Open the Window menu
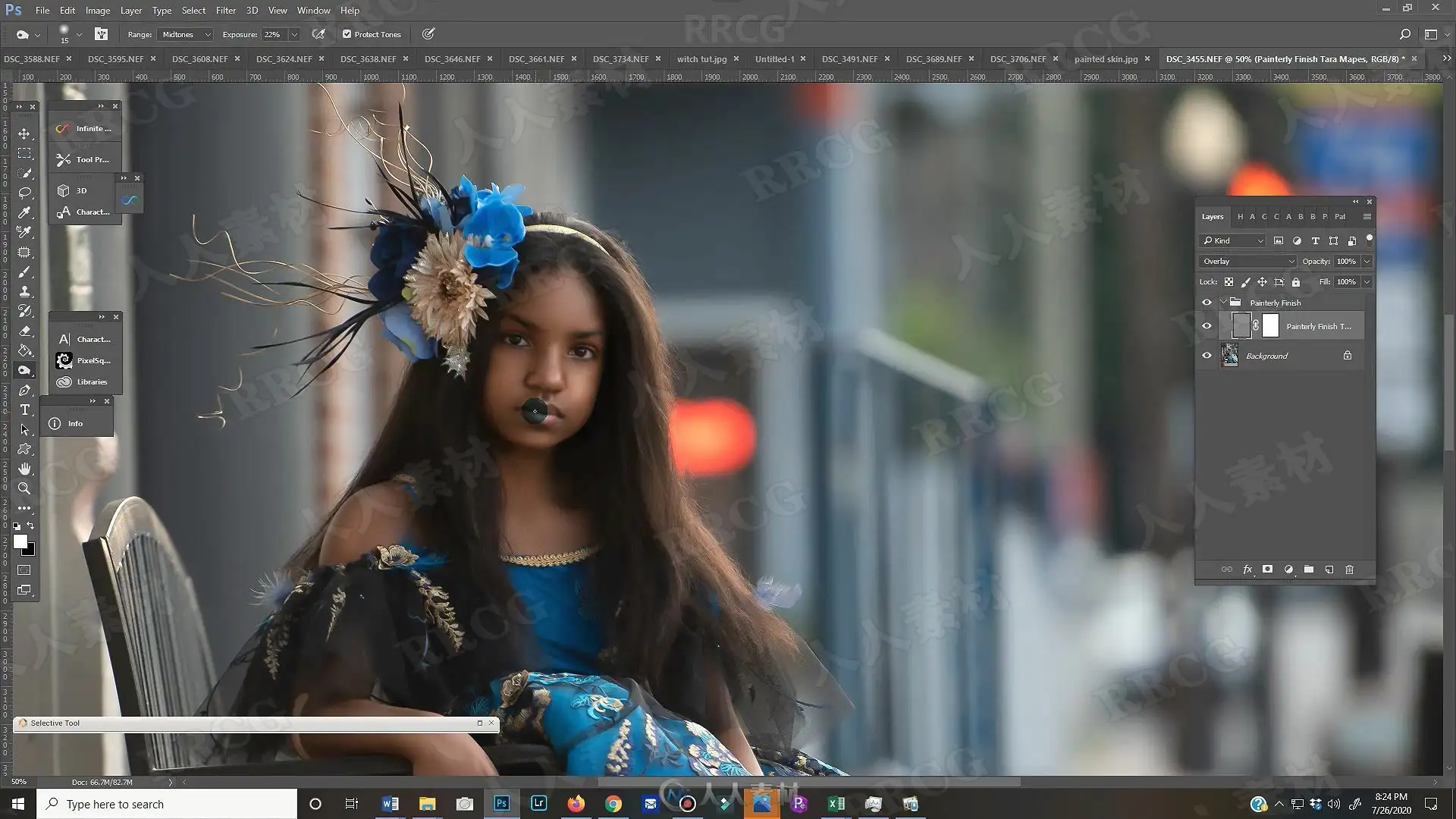 click(x=313, y=10)
